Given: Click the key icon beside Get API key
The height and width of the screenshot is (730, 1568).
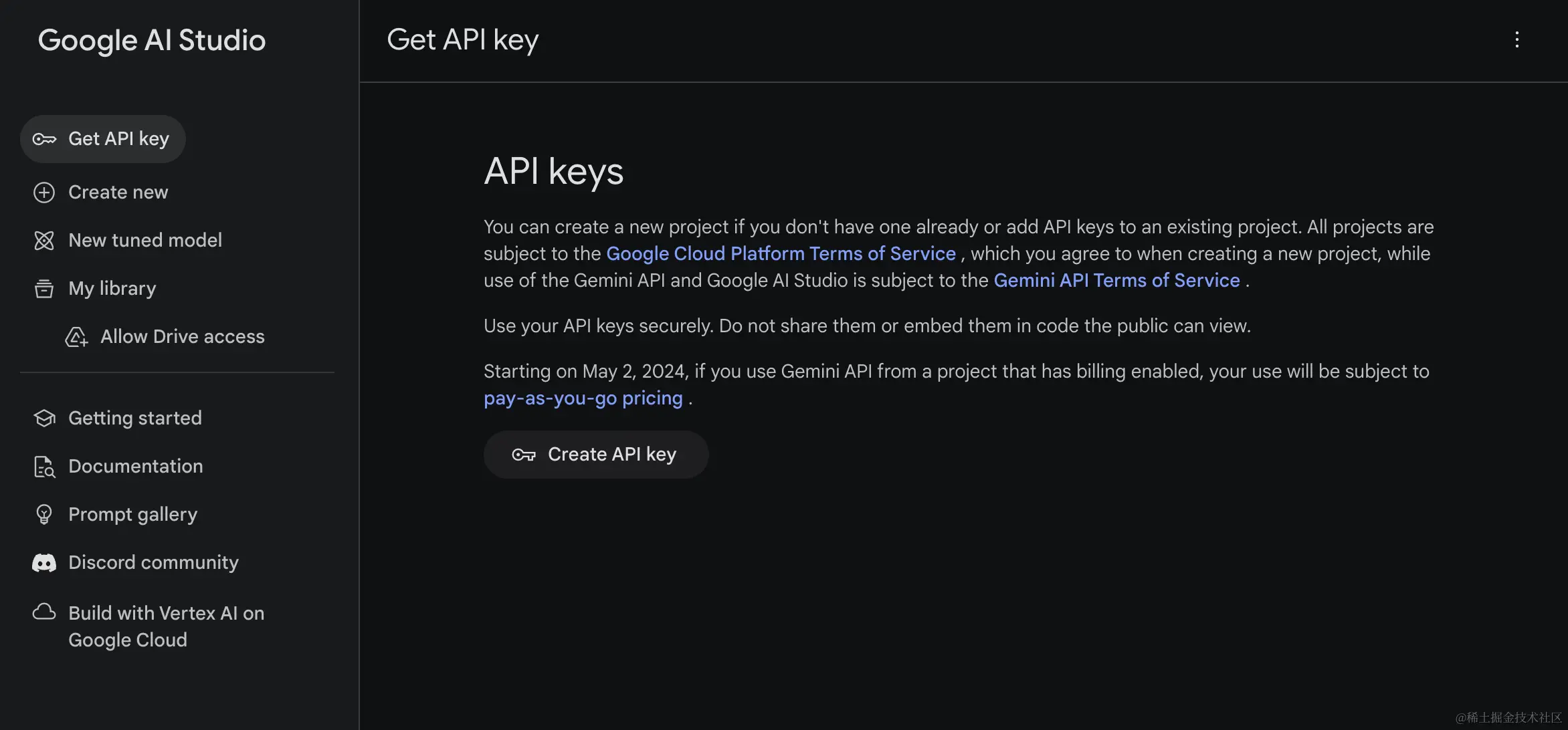Looking at the screenshot, I should 44,139.
